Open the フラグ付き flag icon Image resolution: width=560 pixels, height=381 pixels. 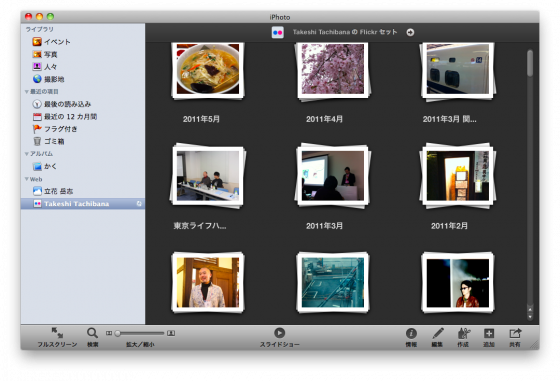tap(37, 129)
